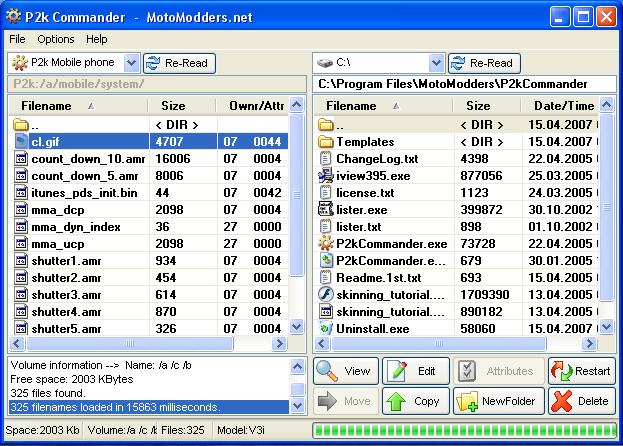Click the P2kCommander.e... 679-byte file icon

pyautogui.click(x=325, y=261)
